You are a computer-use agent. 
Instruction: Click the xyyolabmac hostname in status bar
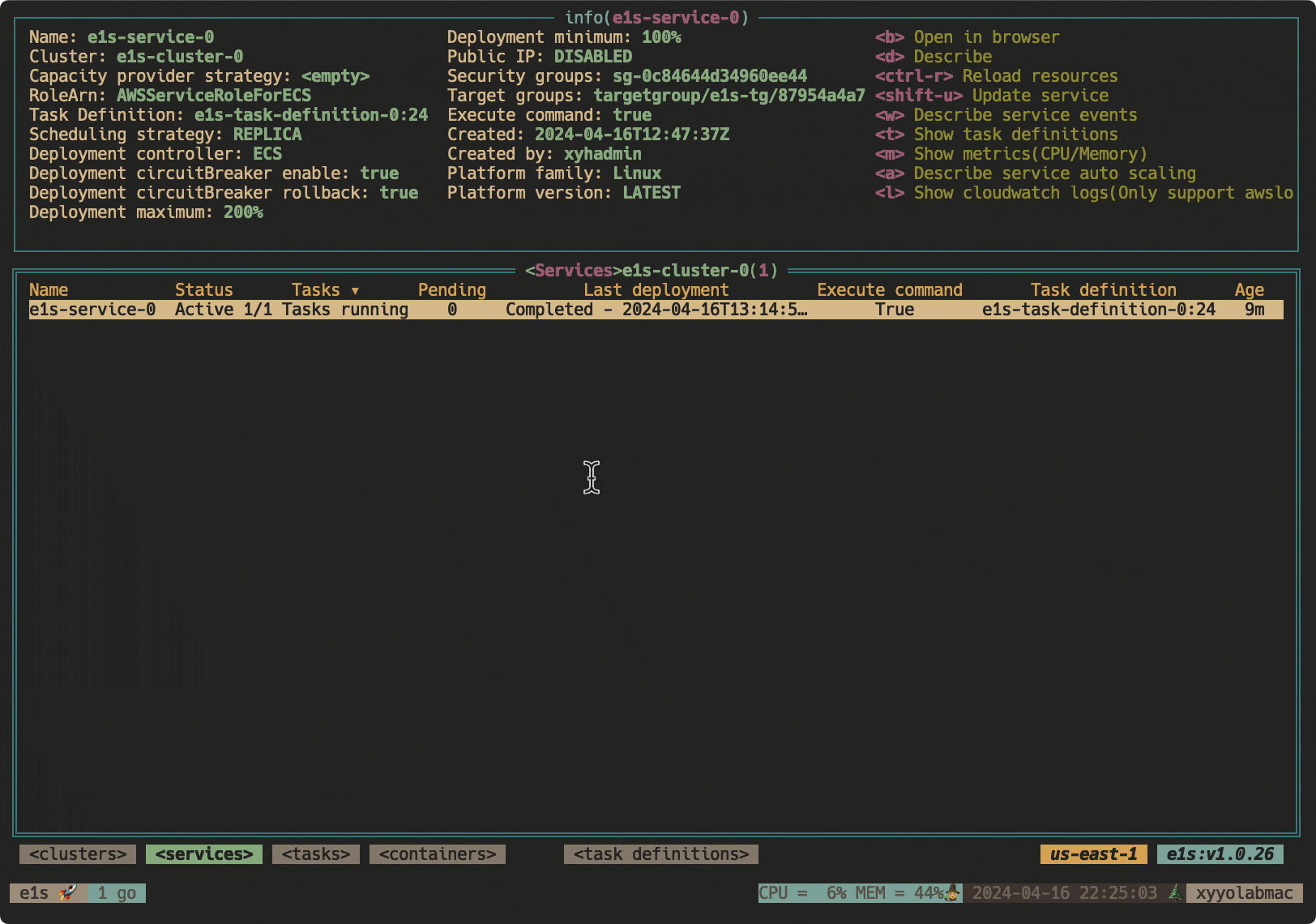[x=1245, y=893]
